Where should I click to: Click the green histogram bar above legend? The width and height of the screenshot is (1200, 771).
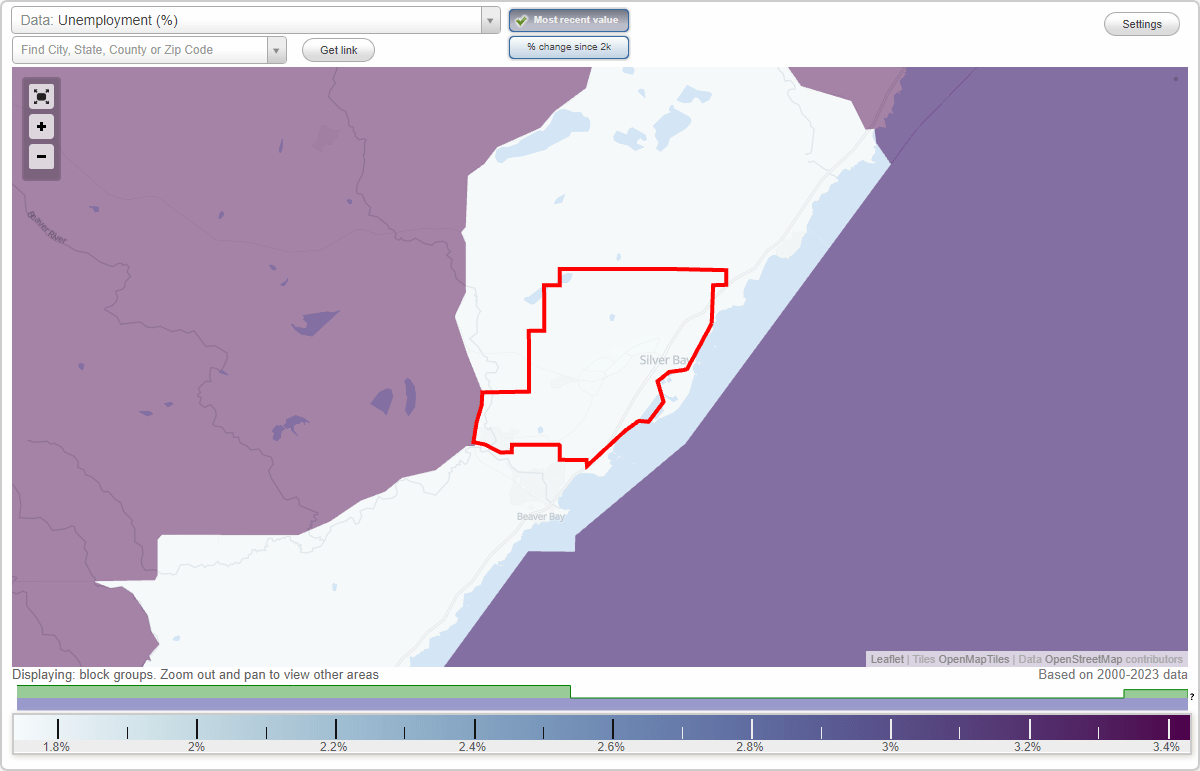click(x=293, y=691)
